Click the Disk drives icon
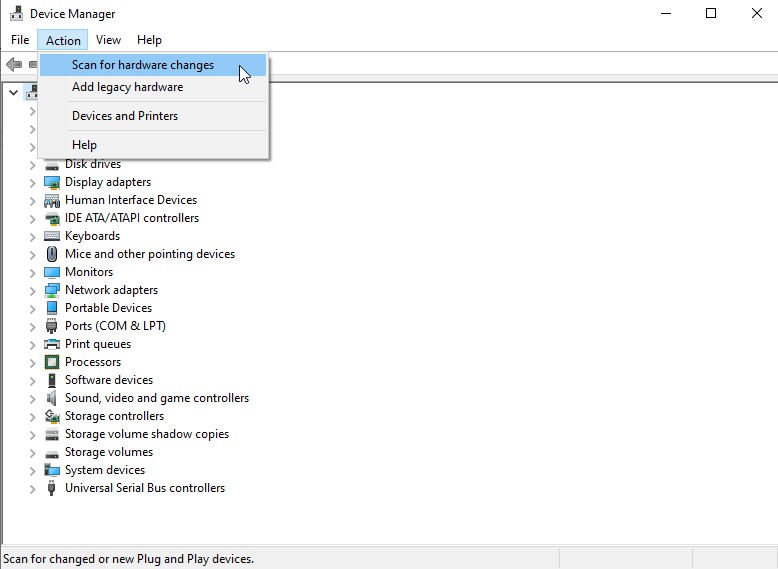The image size is (778, 569). [x=52, y=166]
